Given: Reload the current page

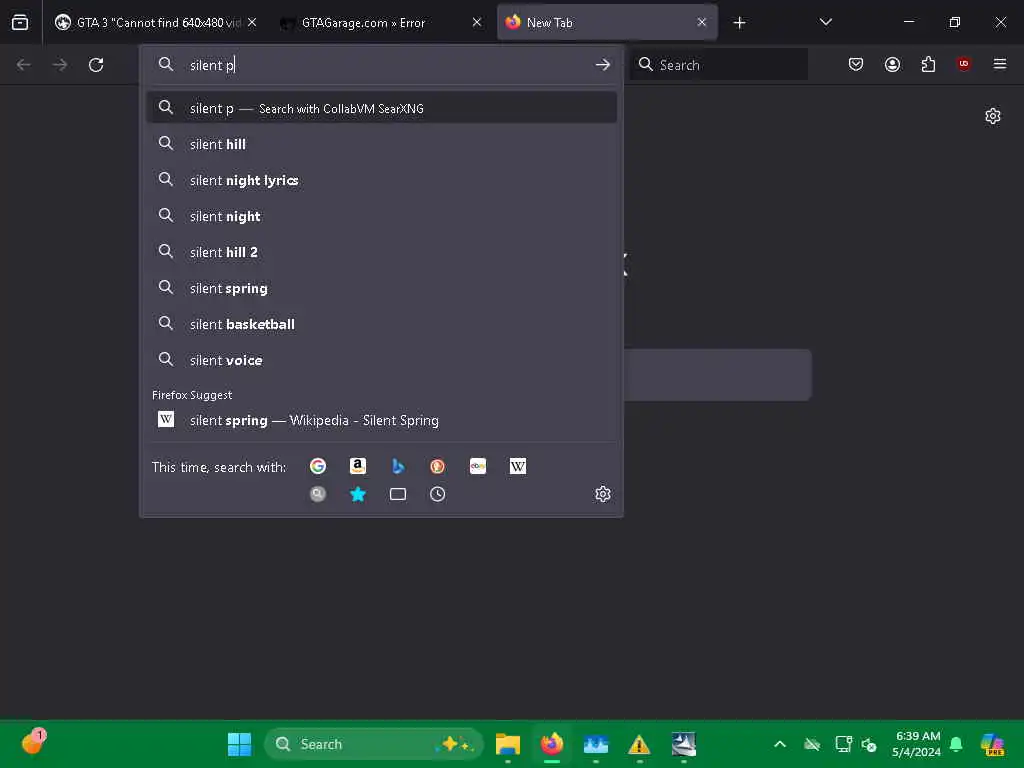Looking at the screenshot, I should pos(96,65).
